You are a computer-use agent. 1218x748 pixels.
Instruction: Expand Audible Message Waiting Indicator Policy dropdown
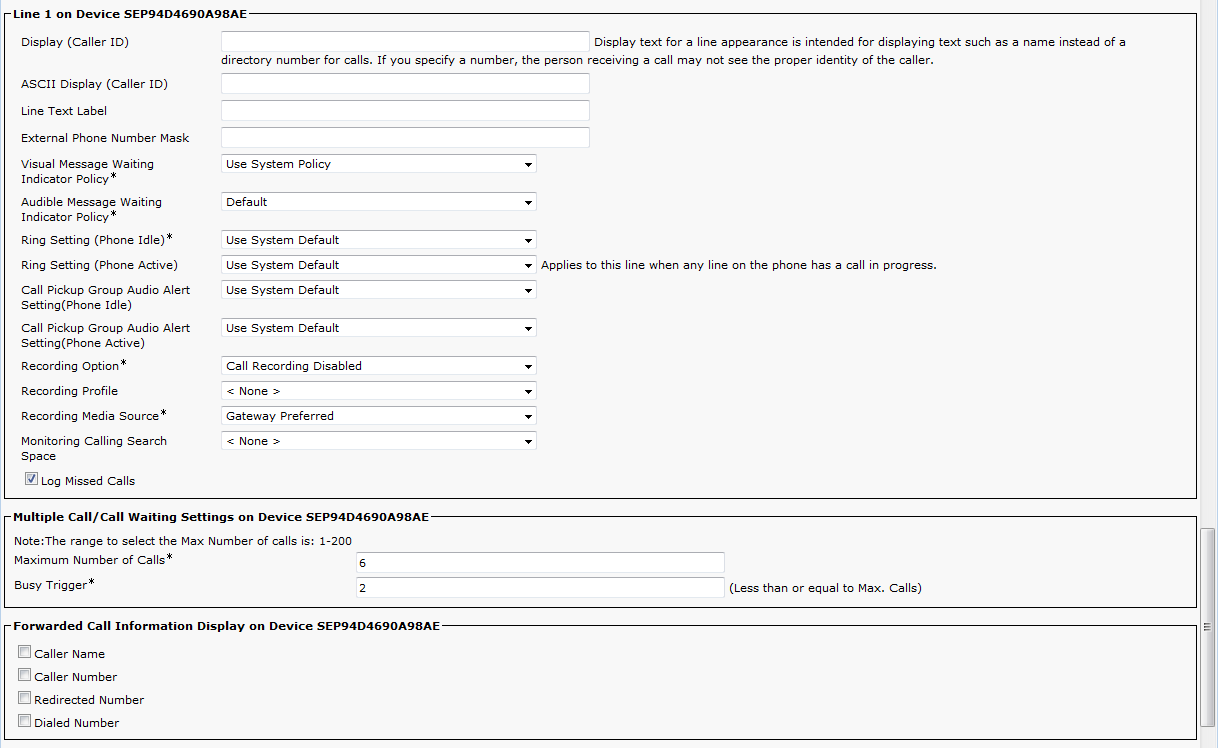pyautogui.click(x=378, y=202)
